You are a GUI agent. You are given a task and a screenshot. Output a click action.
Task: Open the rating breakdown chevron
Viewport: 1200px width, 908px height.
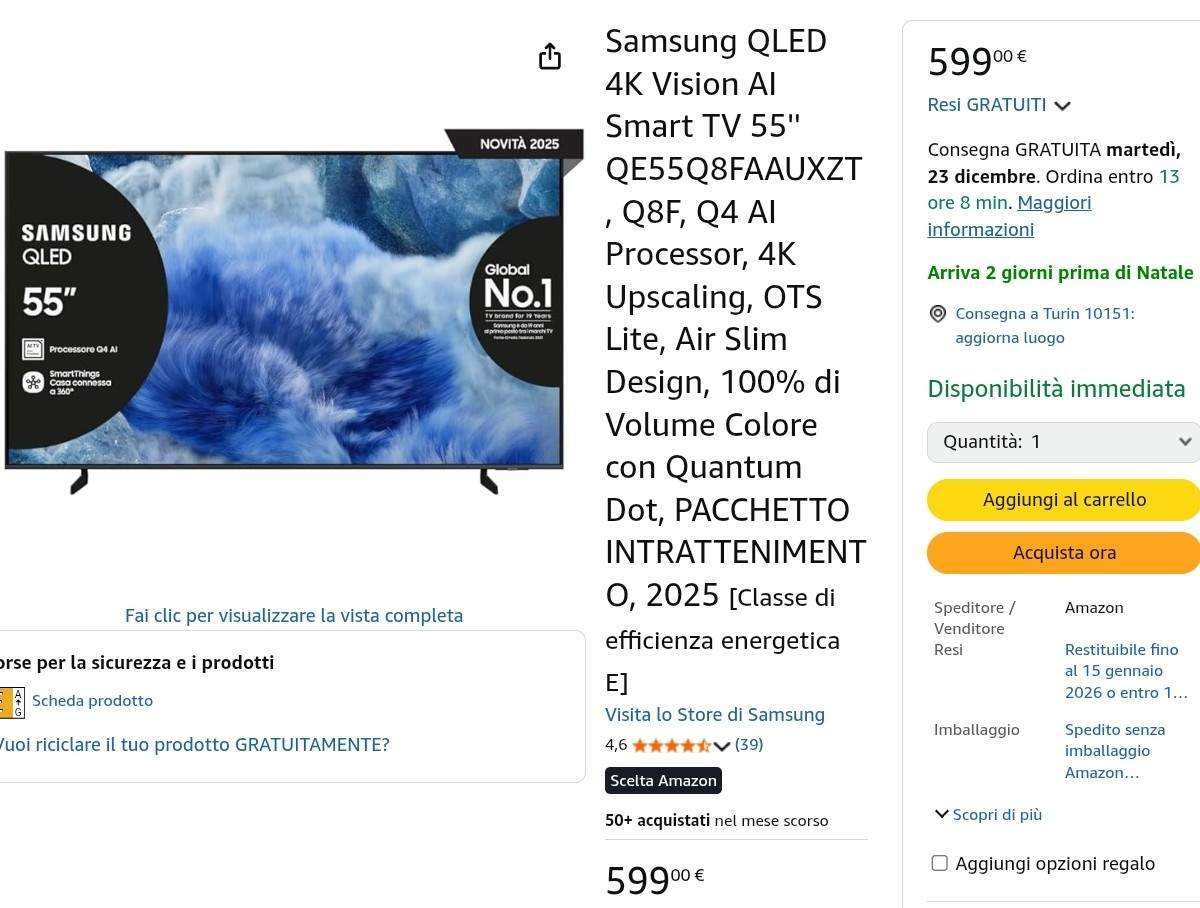coord(722,746)
